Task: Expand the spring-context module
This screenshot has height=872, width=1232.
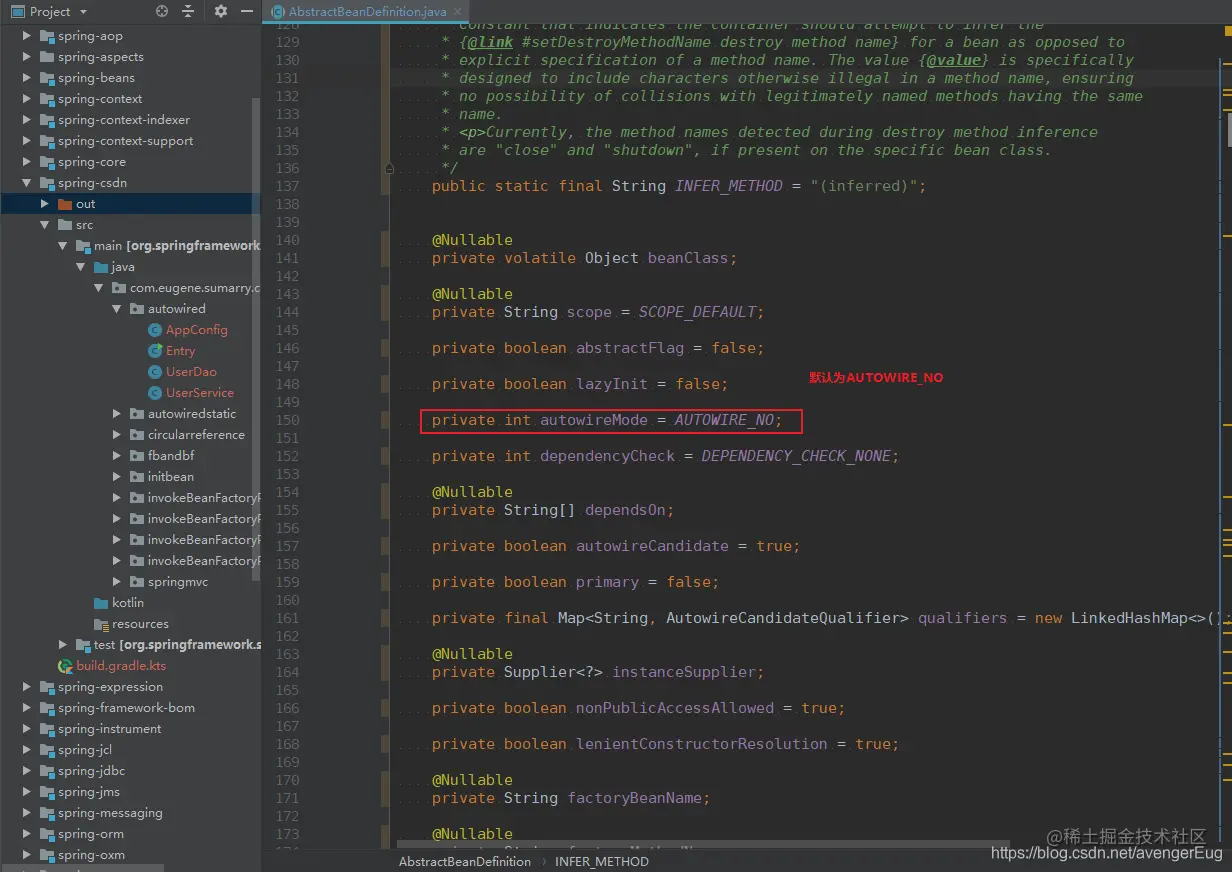Action: [27, 99]
